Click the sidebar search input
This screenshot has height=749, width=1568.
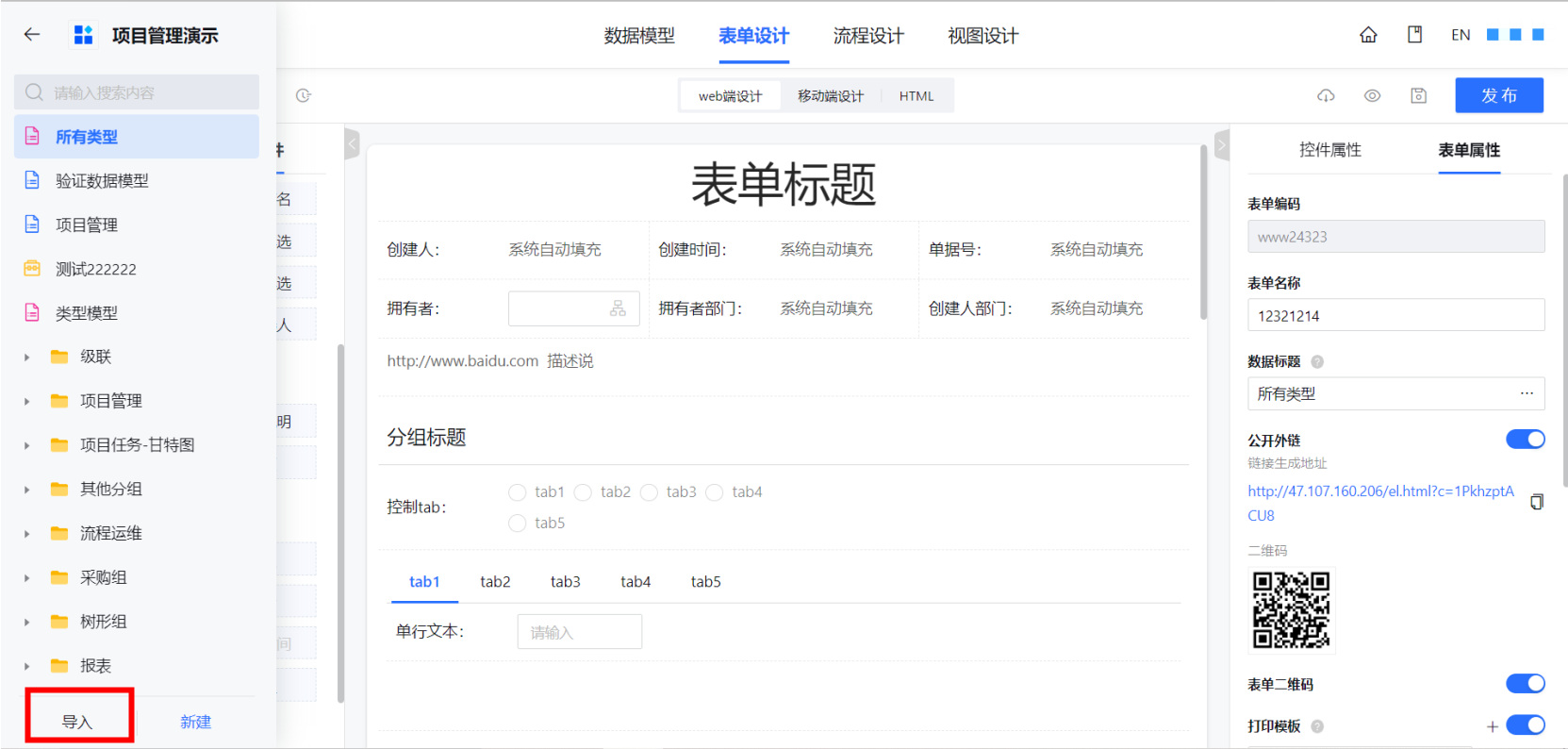(x=137, y=92)
